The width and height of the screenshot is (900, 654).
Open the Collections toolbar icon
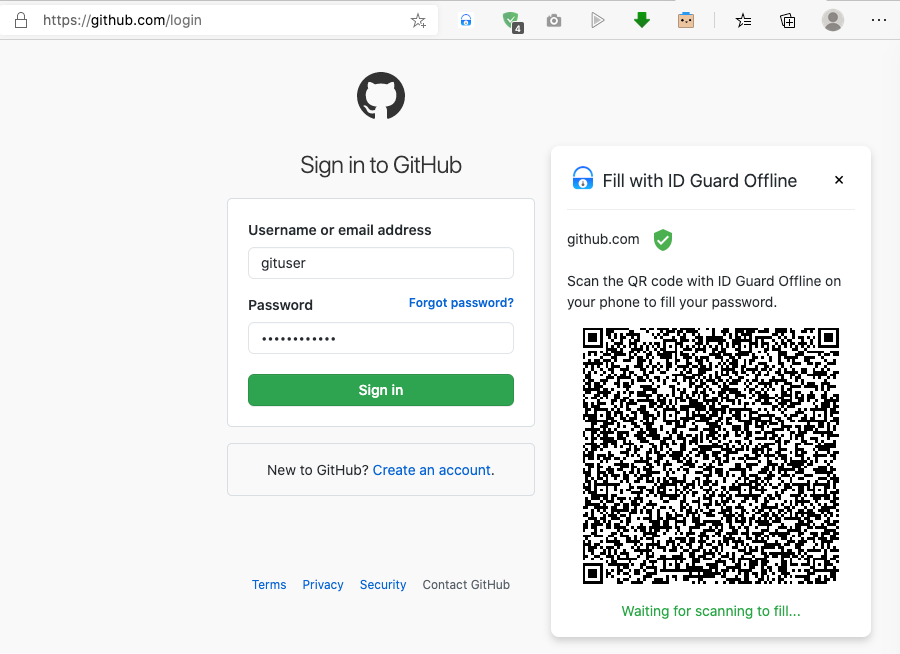[x=788, y=21]
